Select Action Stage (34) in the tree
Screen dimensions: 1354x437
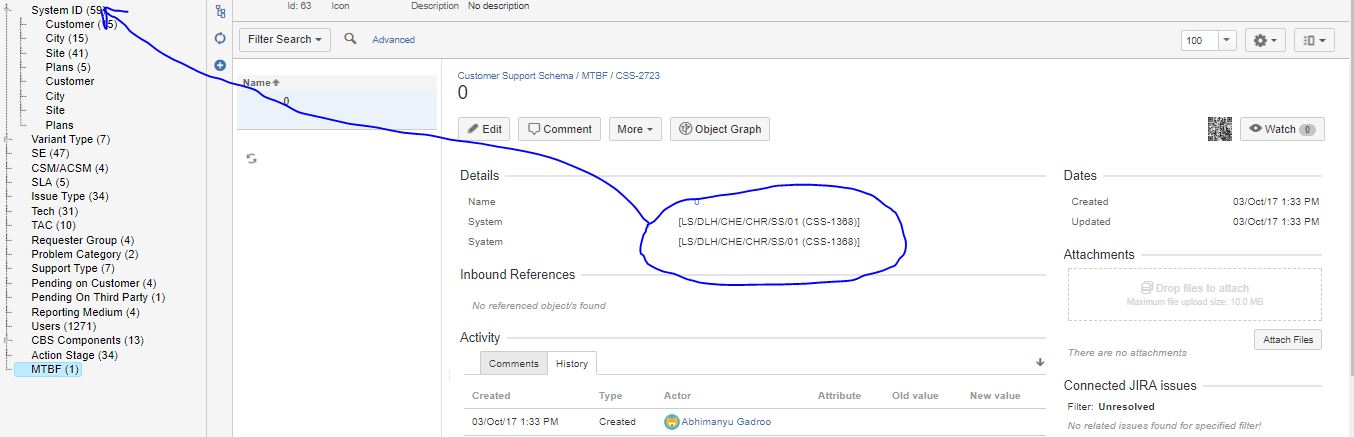click(75, 355)
